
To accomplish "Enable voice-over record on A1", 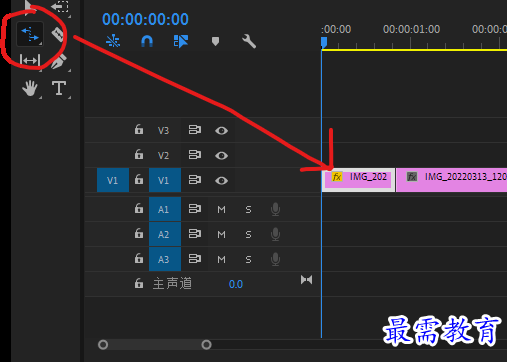I will coord(275,209).
